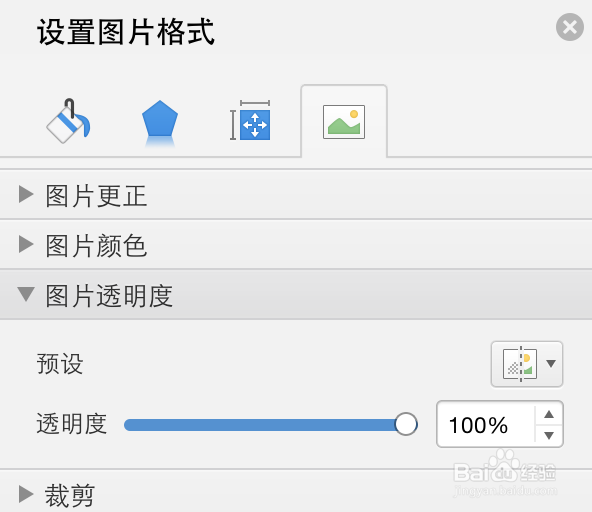
Task: Close the 设置图片格式 pane
Action: coord(570,27)
